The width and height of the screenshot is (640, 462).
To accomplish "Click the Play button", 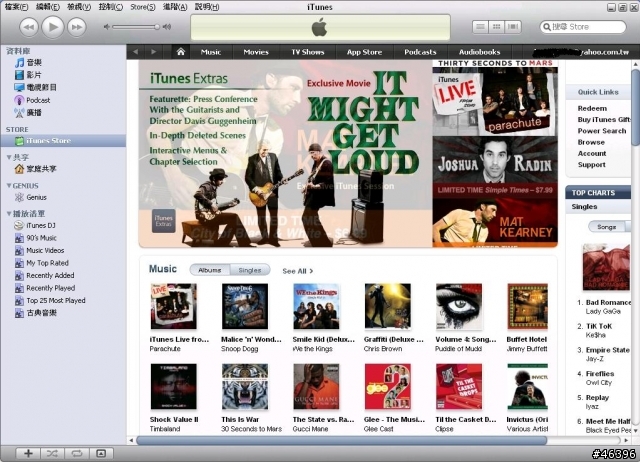I will tap(53, 27).
